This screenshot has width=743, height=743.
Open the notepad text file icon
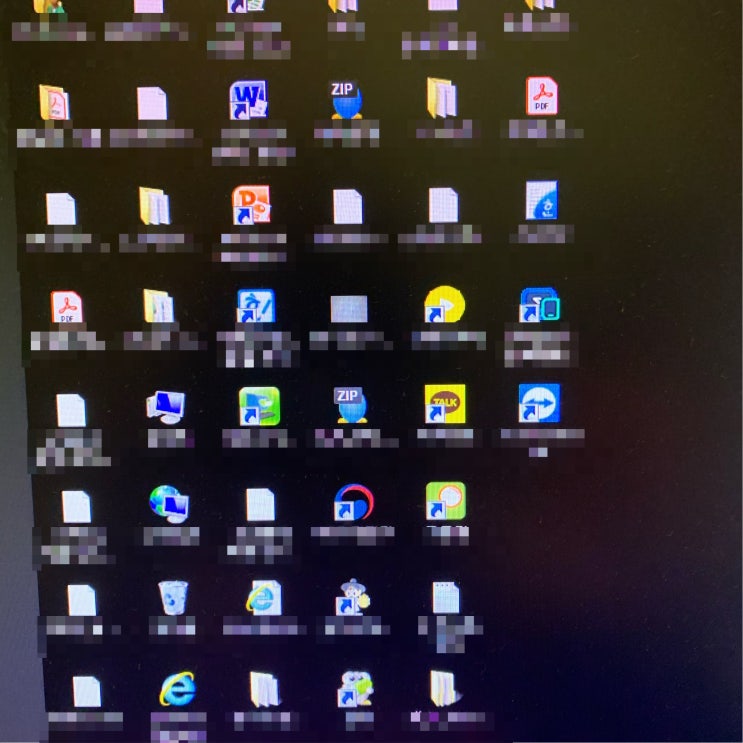click(445, 597)
